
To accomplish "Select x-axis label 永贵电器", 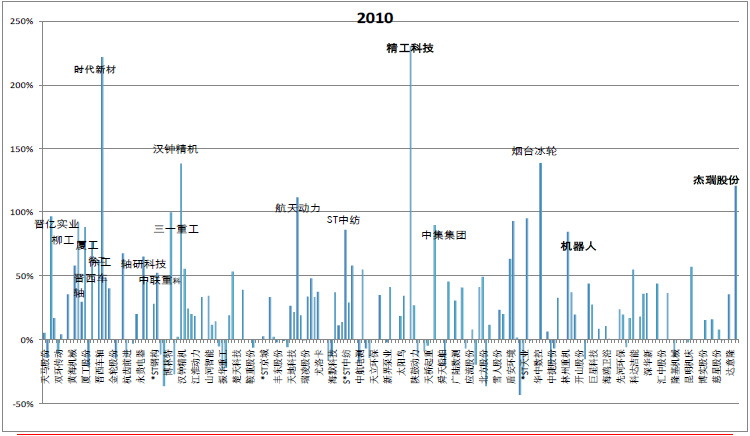I will point(142,367).
